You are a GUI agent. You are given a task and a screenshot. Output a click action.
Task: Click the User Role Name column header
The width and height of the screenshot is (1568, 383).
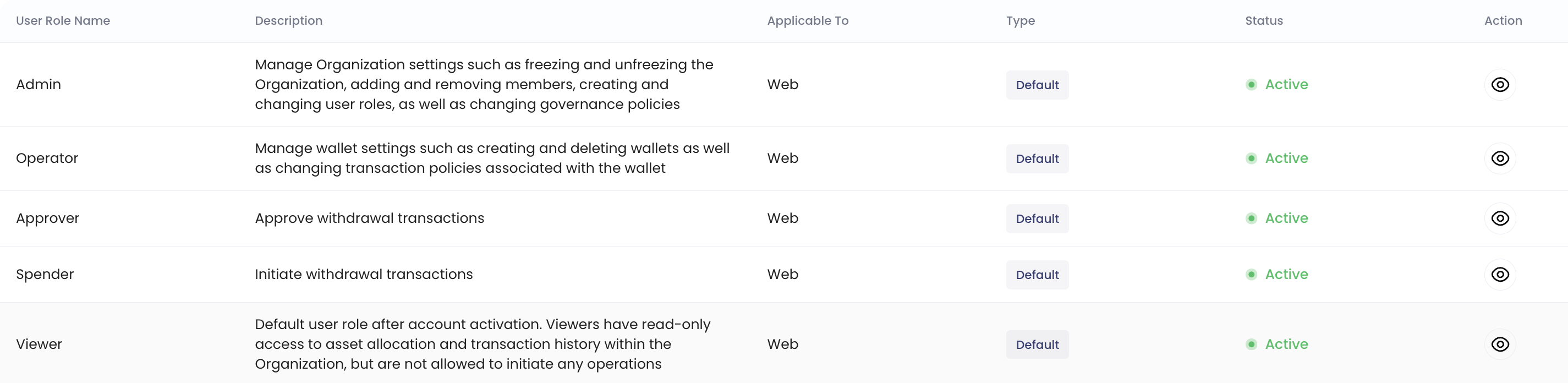(63, 21)
